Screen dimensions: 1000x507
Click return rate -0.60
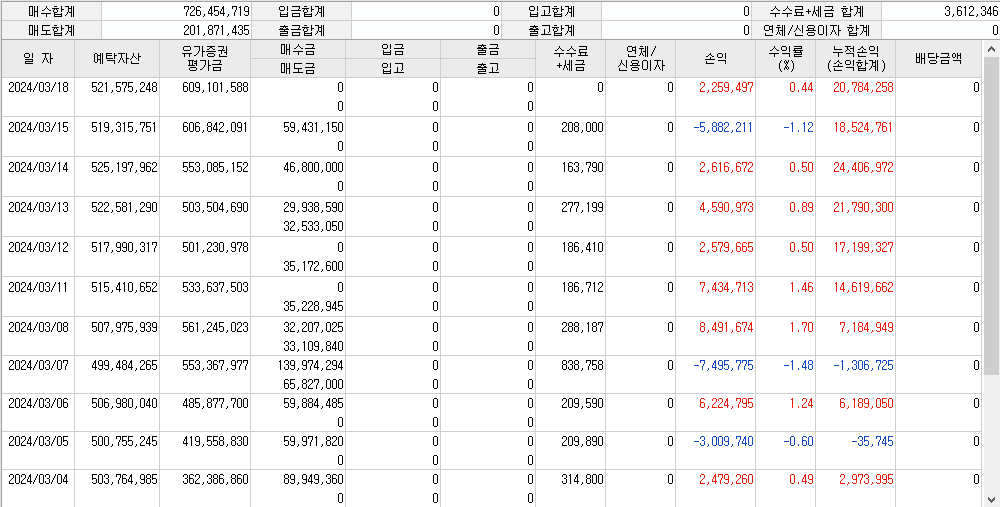pos(798,441)
